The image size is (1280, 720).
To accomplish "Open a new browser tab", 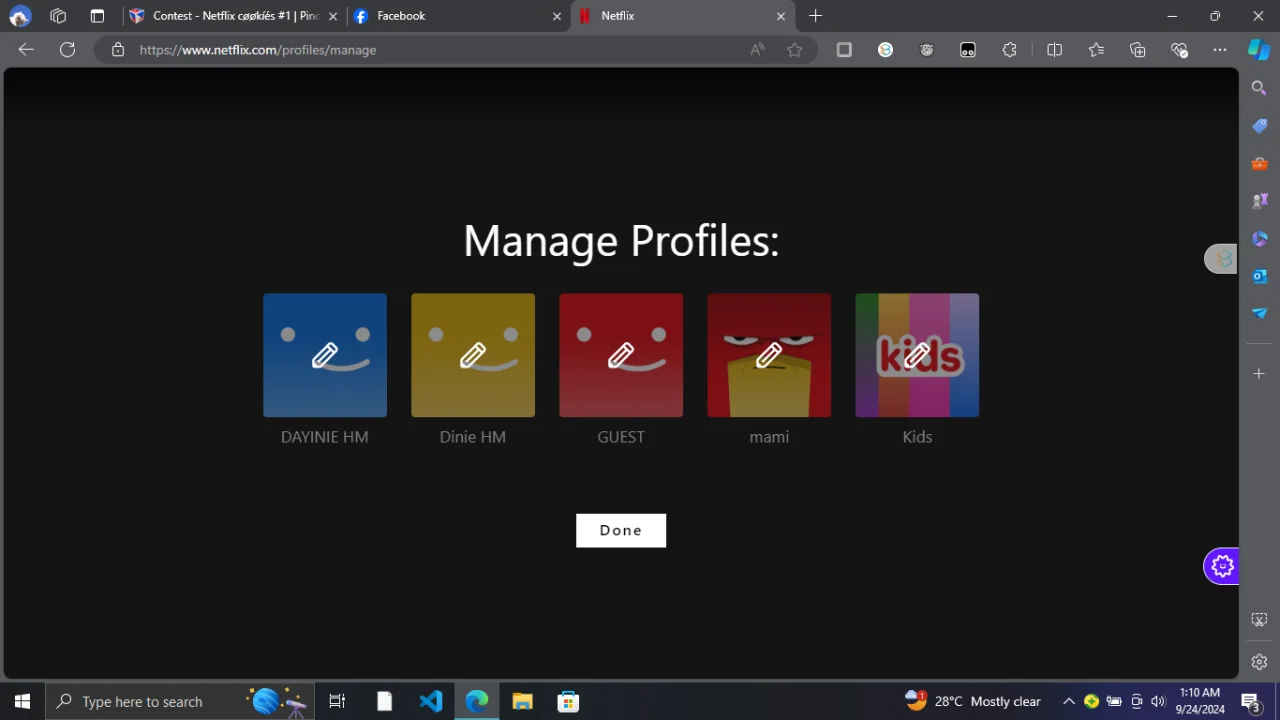I will 815,16.
